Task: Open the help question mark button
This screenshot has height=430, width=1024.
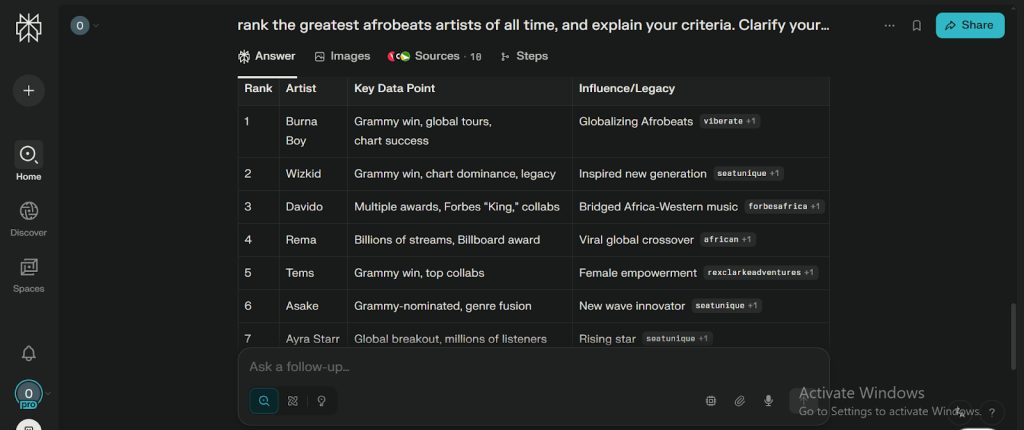Action: coord(992,412)
